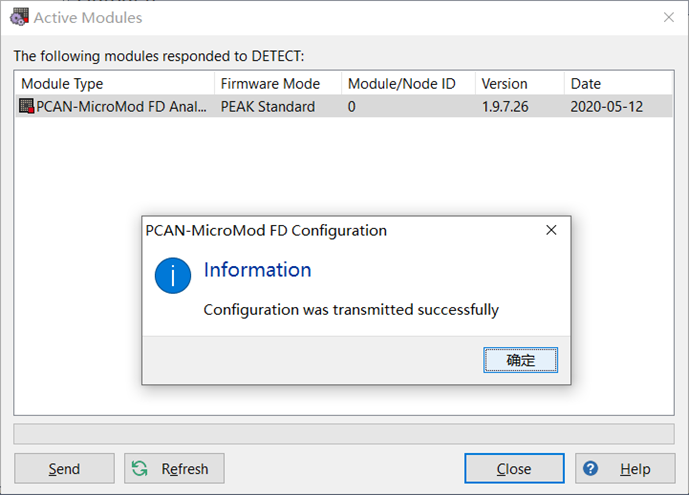Click the blue Help question mark icon

pos(591,468)
